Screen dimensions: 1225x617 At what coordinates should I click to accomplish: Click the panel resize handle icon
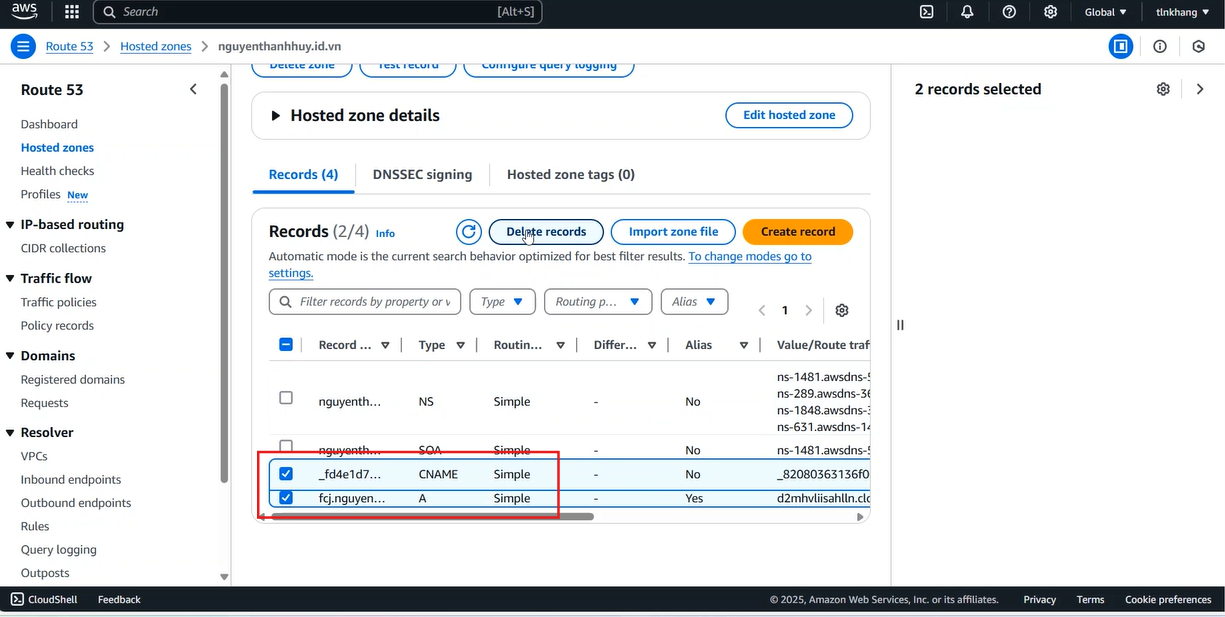(900, 325)
